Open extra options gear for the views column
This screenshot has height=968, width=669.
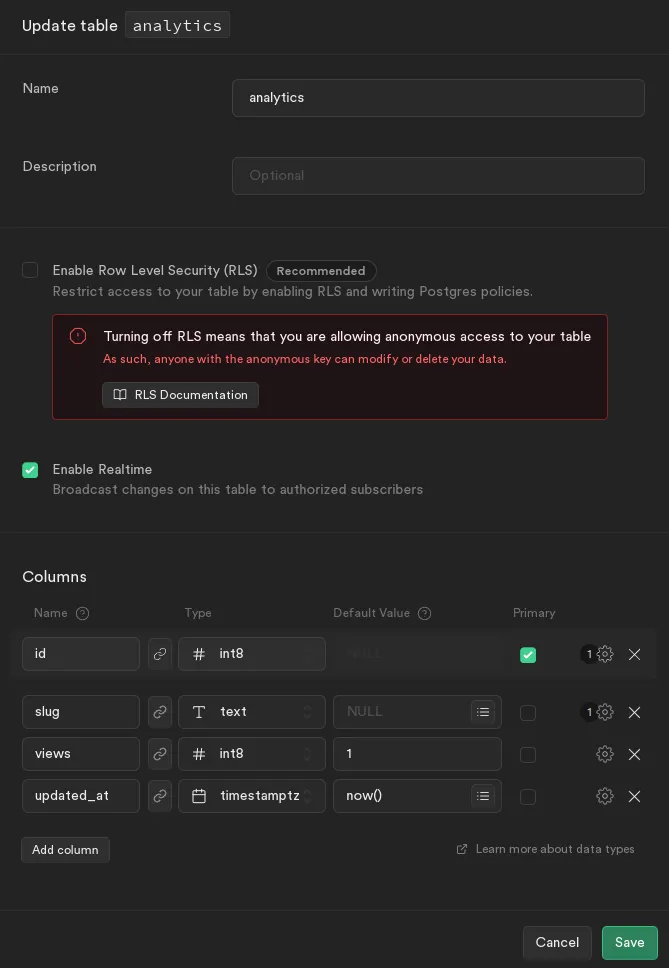coord(605,754)
